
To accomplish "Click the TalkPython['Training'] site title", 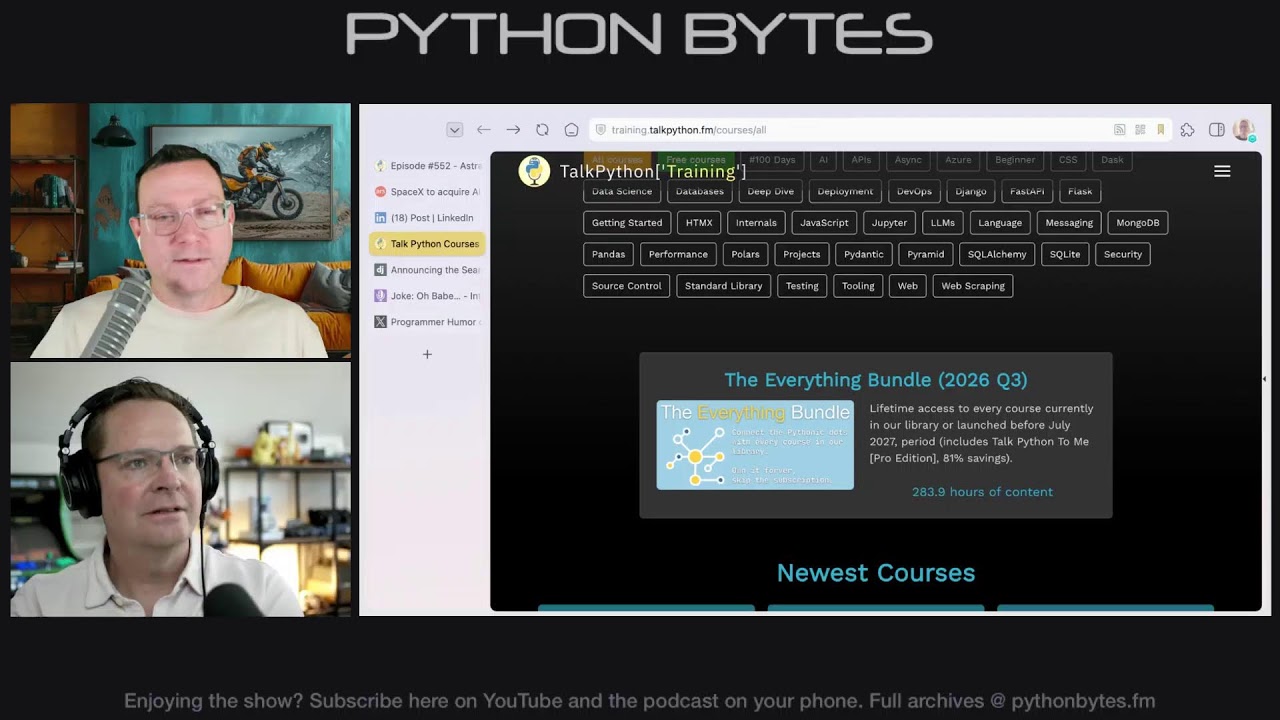I will pyautogui.click(x=653, y=171).
